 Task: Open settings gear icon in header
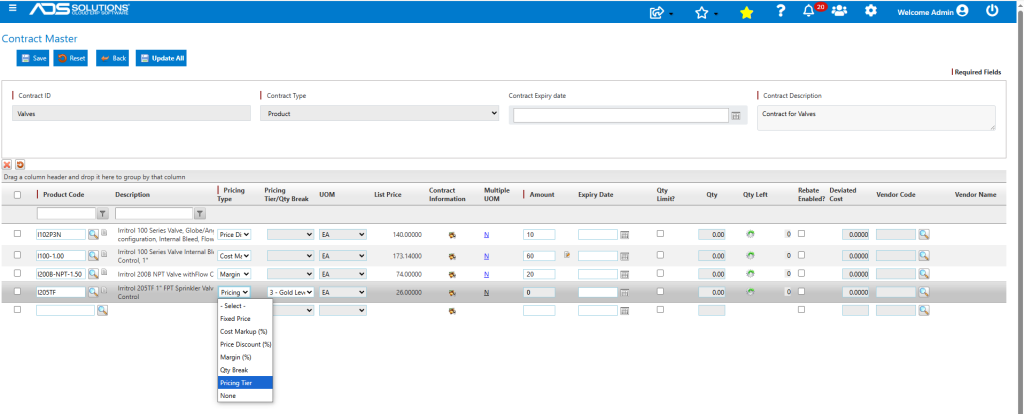coord(871,11)
